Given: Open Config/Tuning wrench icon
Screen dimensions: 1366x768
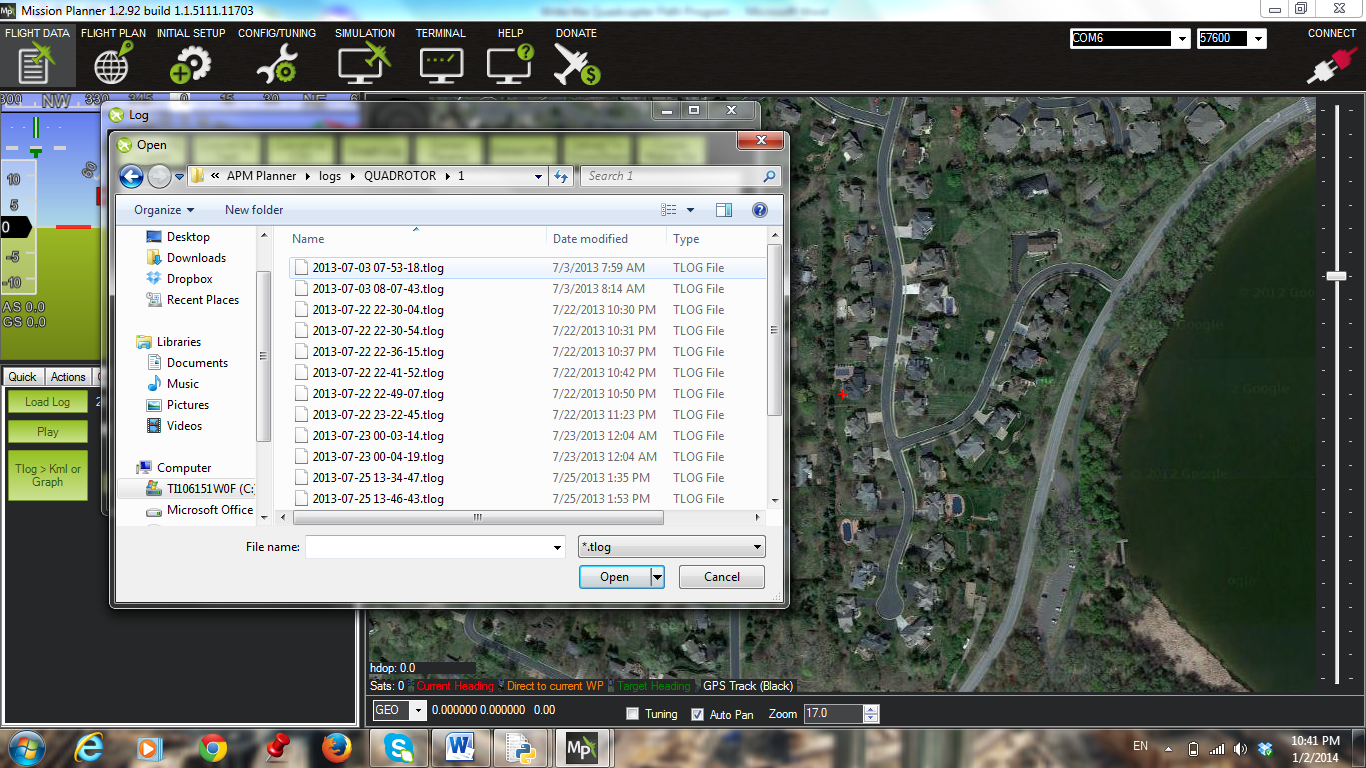Looking at the screenshot, I should [x=276, y=64].
